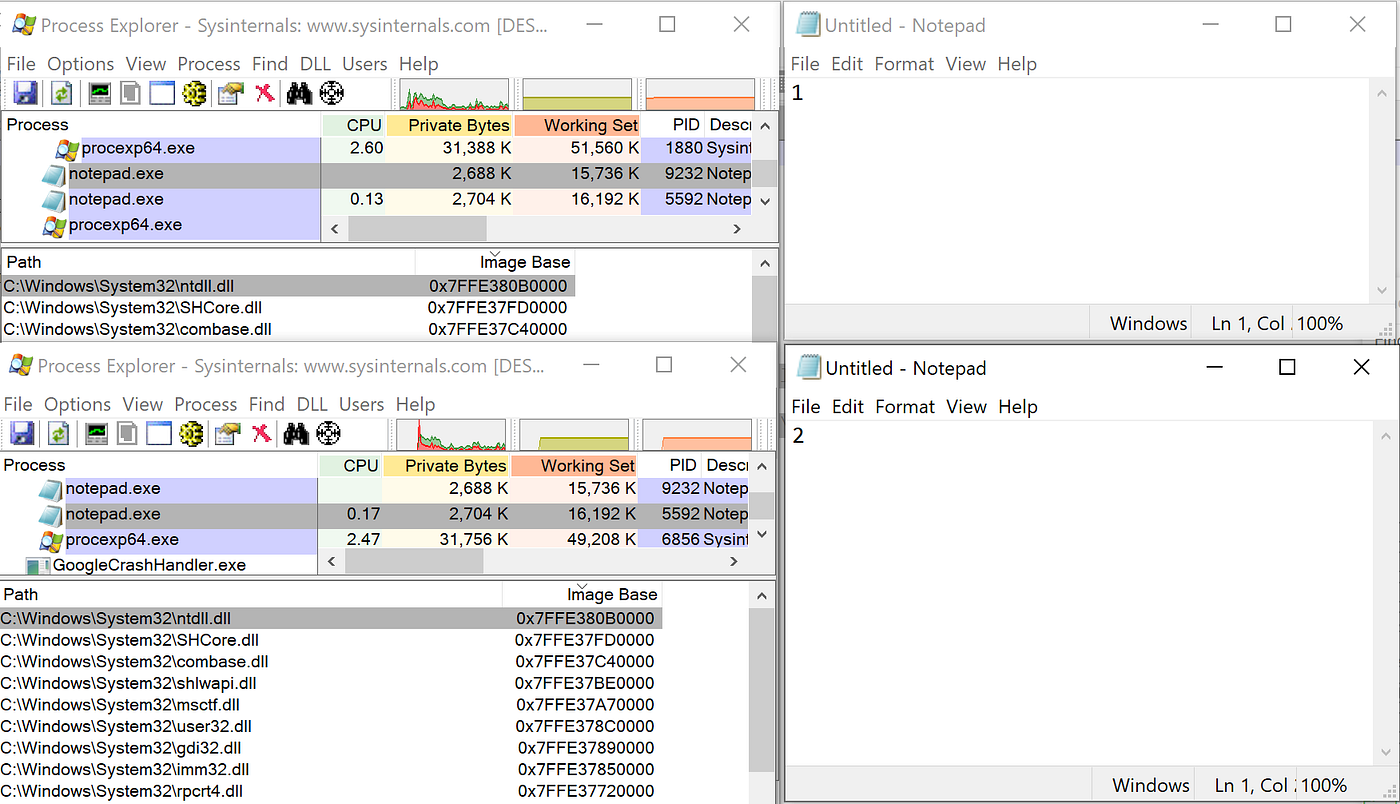Open Help menu in upper Notepad window

(1017, 64)
